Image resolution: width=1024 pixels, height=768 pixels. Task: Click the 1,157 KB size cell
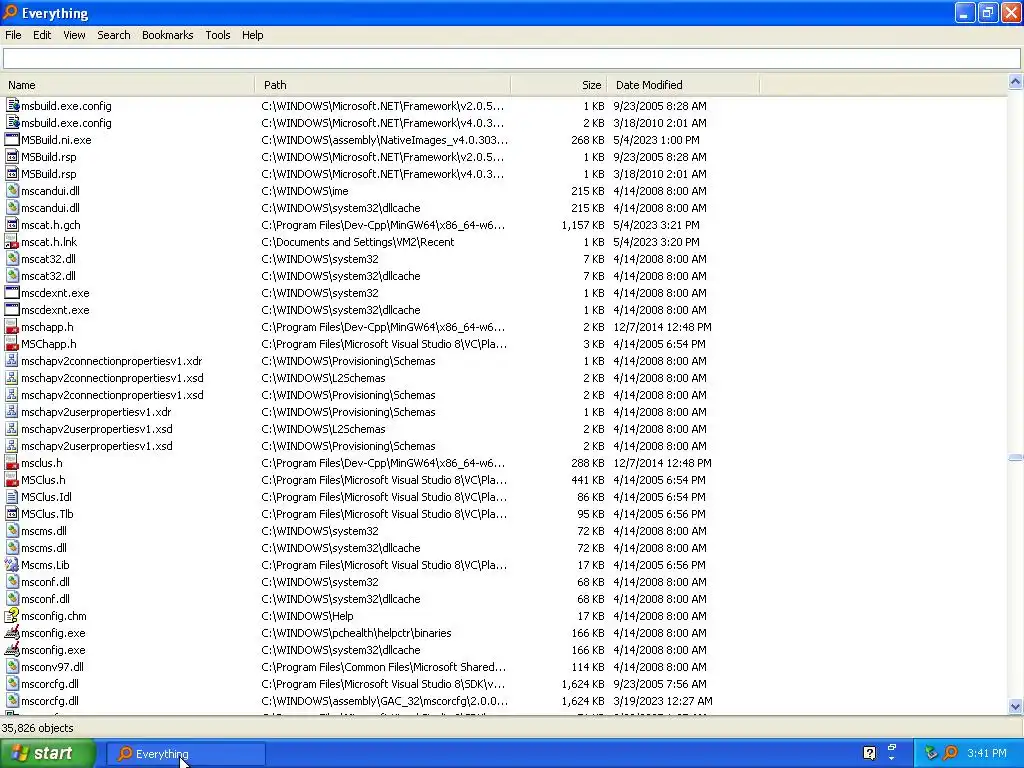coord(583,225)
